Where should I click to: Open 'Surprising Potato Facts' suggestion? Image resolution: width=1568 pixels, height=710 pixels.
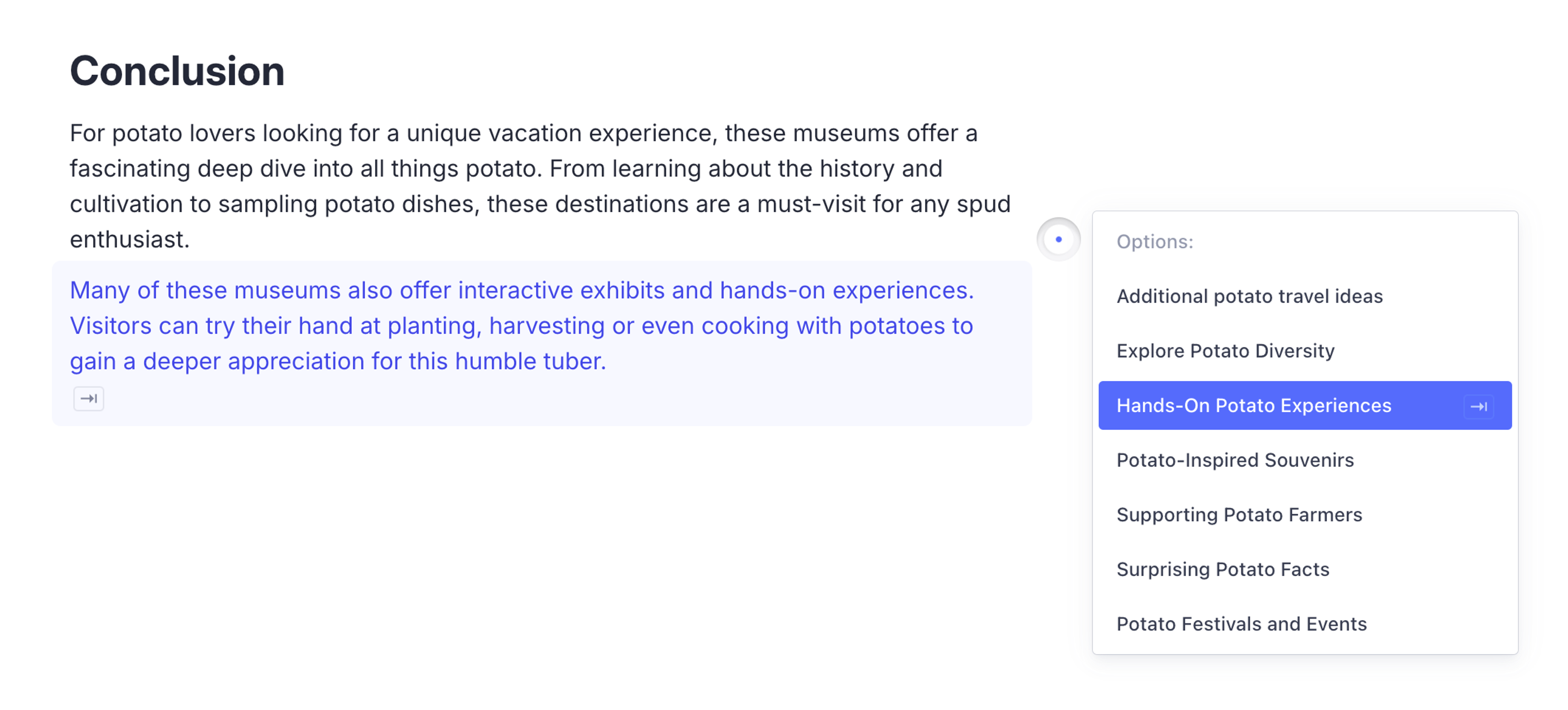[1222, 570]
